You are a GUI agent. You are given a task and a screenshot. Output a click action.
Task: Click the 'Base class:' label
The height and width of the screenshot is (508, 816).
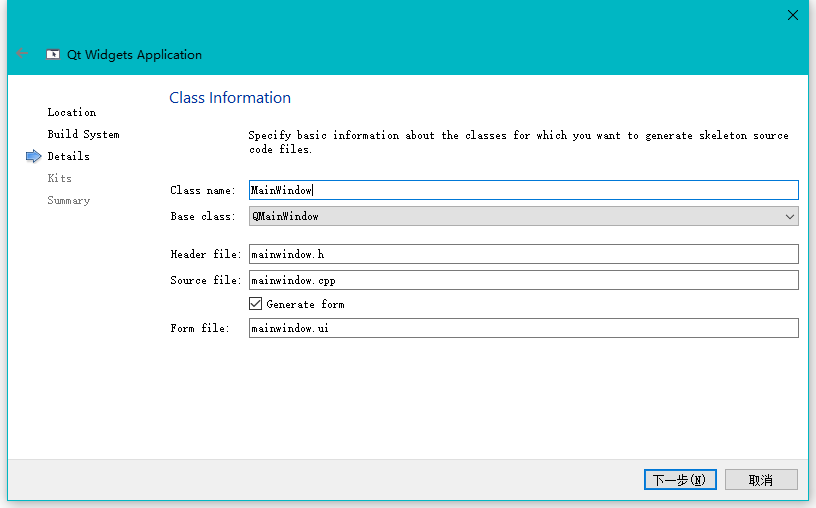tap(202, 216)
